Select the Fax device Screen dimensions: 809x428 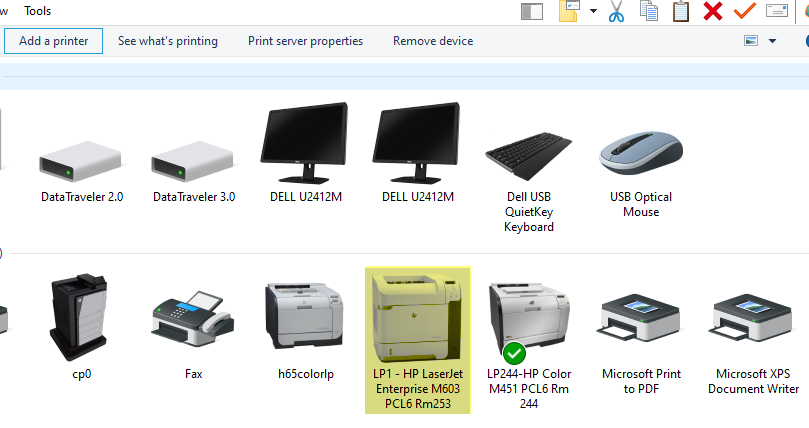click(193, 335)
